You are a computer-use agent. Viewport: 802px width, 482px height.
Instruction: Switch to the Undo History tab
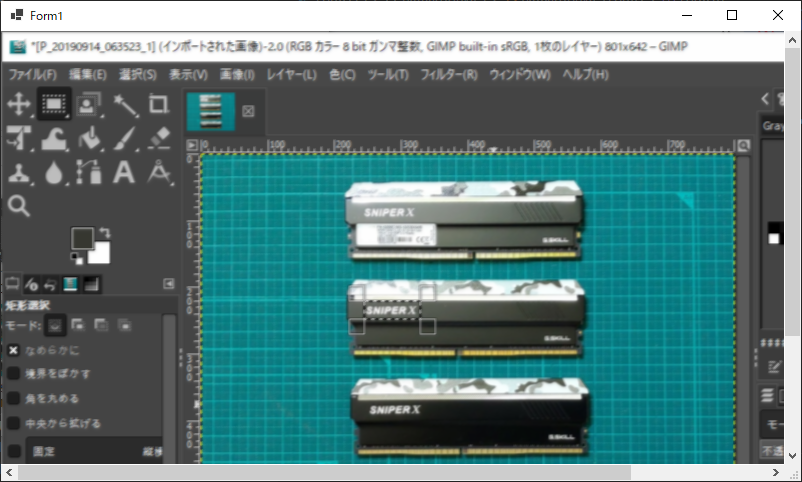50,284
